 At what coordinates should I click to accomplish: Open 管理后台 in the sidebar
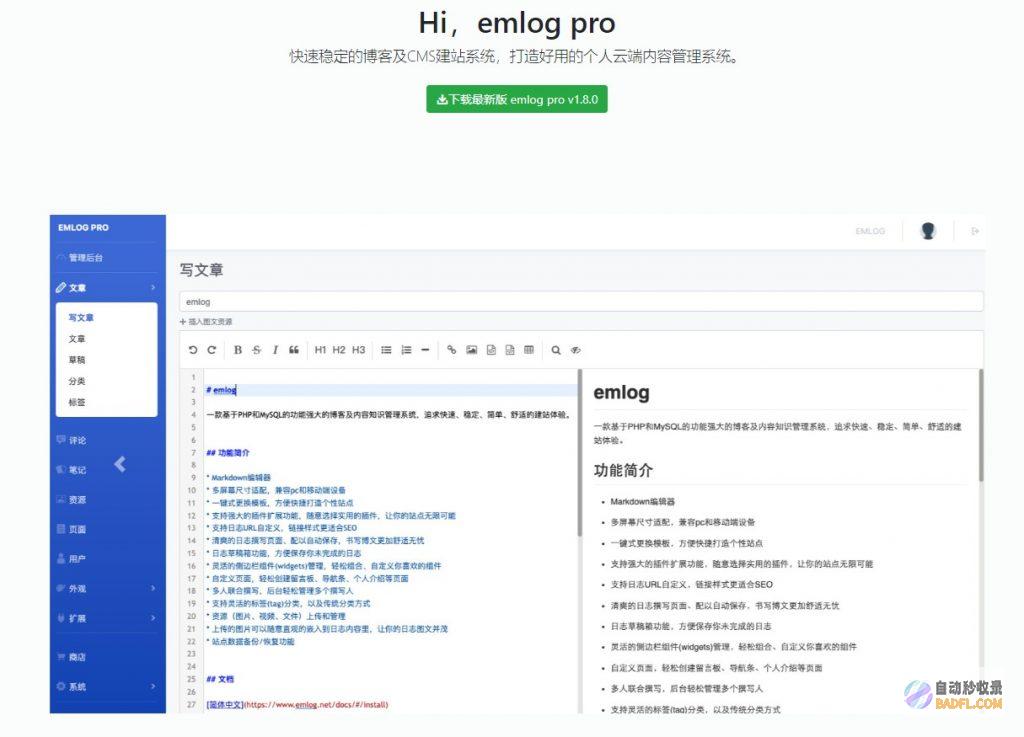click(86, 258)
